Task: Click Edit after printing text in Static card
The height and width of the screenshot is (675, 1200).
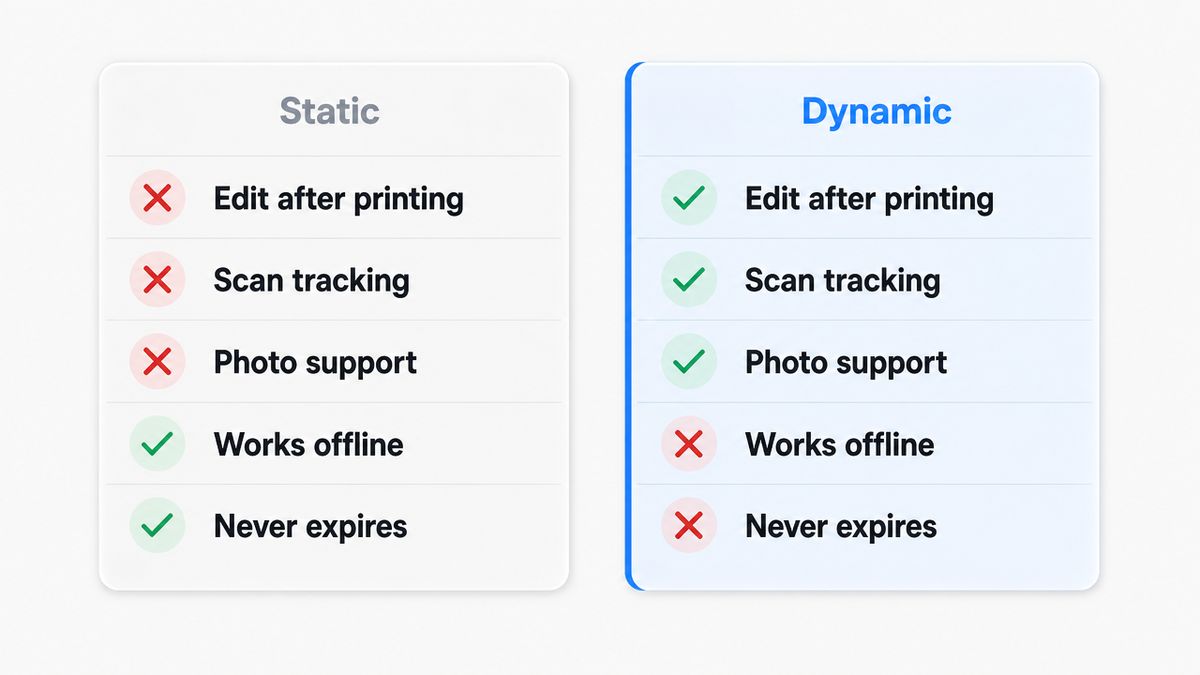Action: point(339,199)
